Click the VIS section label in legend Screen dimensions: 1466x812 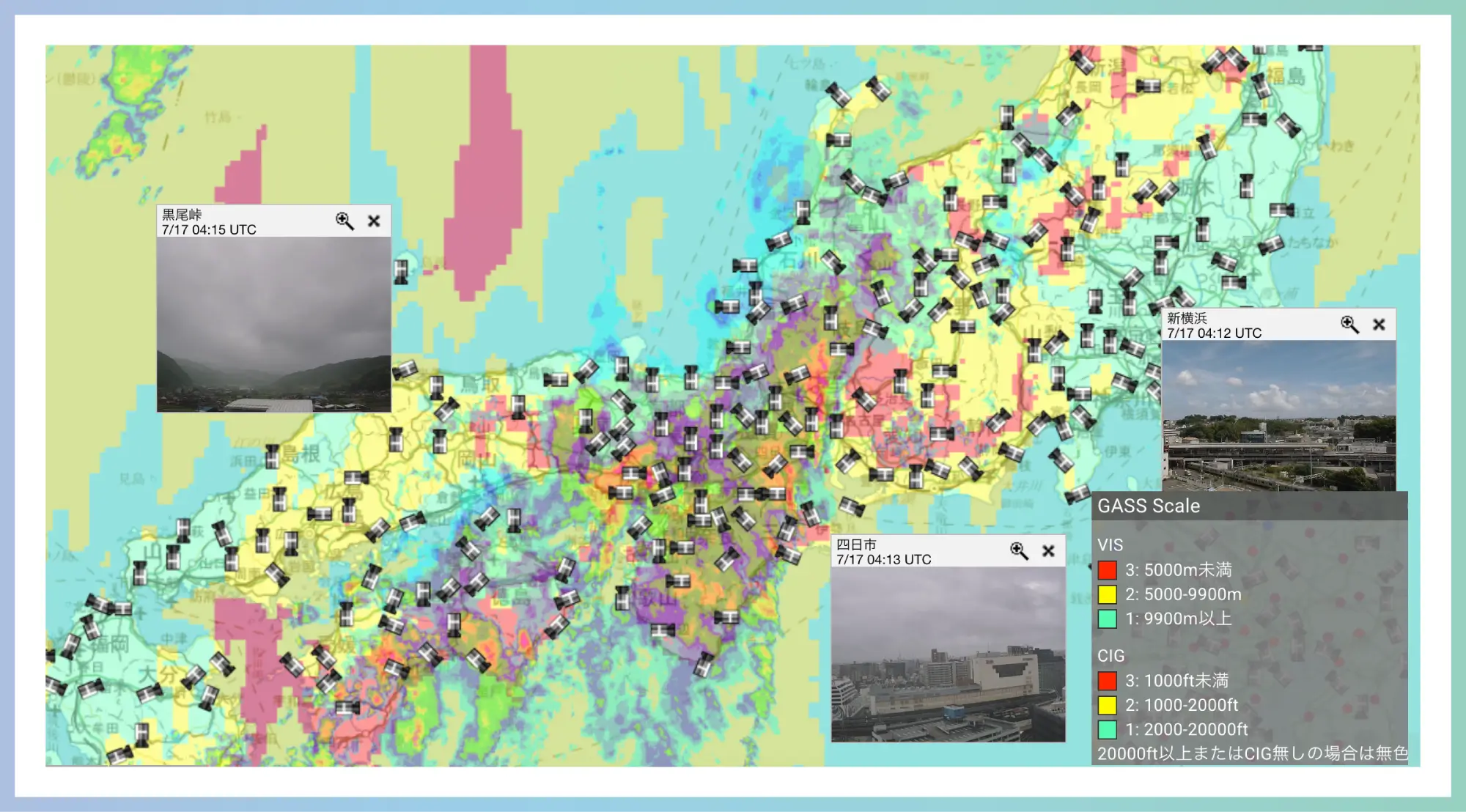point(1110,545)
